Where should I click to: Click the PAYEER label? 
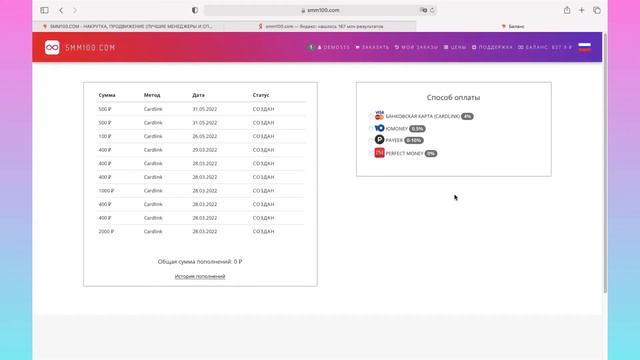click(394, 140)
